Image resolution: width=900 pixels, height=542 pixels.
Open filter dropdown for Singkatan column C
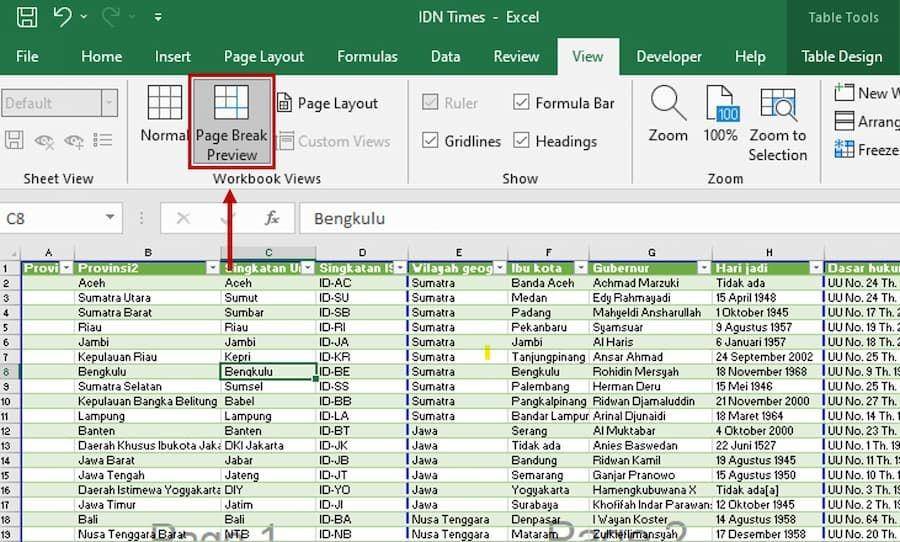tap(308, 268)
